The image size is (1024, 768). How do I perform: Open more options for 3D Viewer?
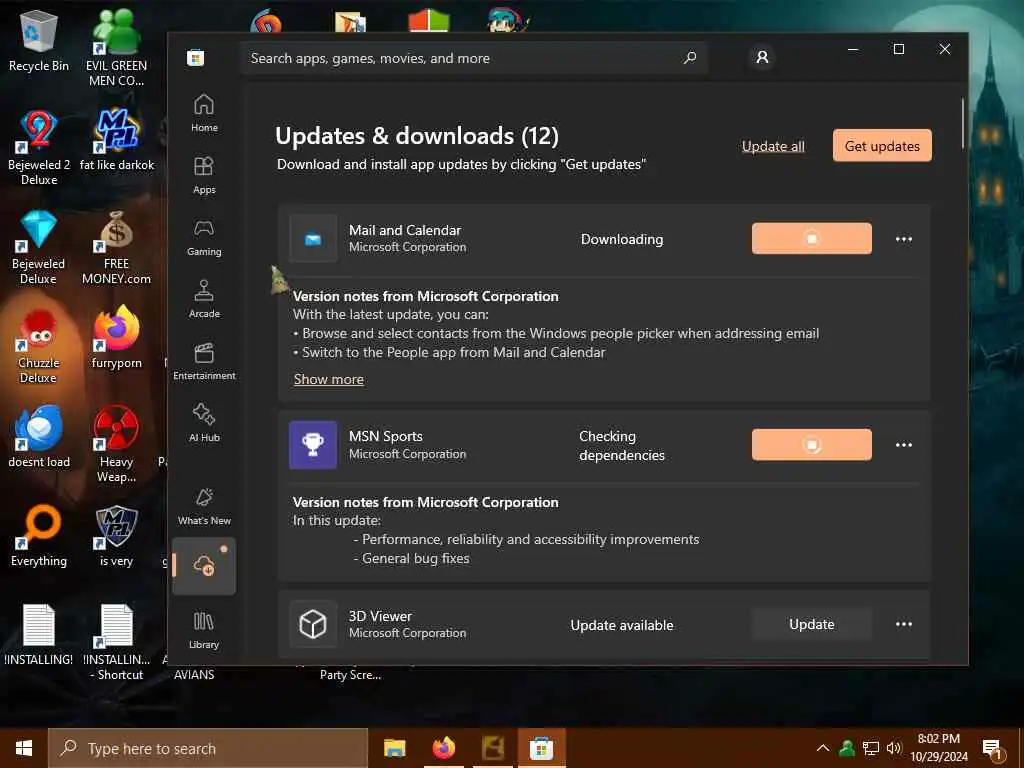point(904,624)
